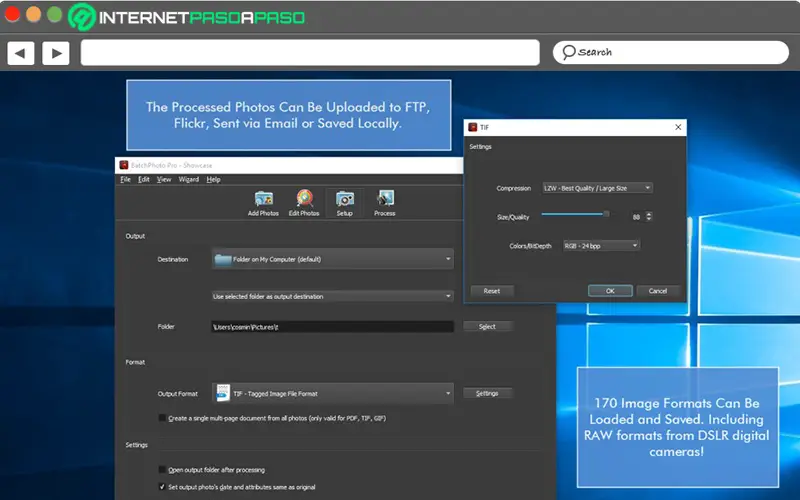800x500 pixels.
Task: Click the 'Compression' label
Action: coord(513,188)
